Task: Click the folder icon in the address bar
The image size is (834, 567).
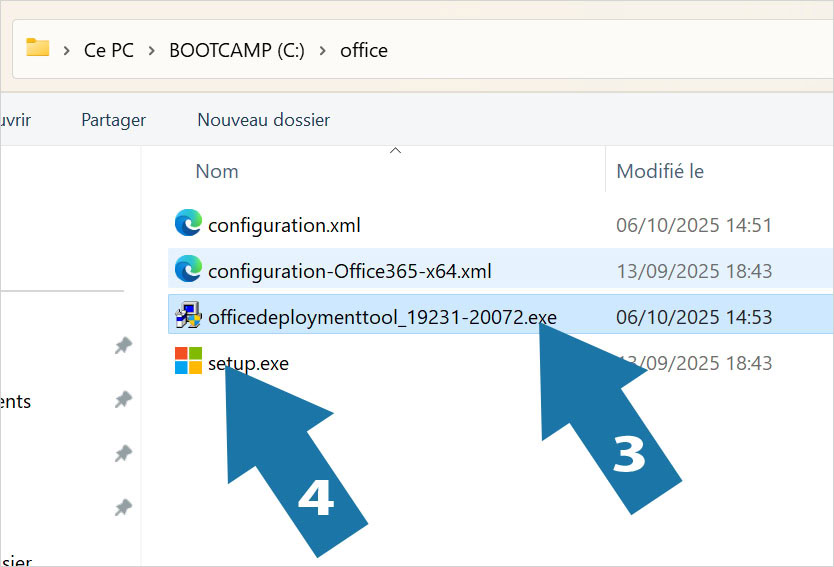Action: [x=38, y=48]
